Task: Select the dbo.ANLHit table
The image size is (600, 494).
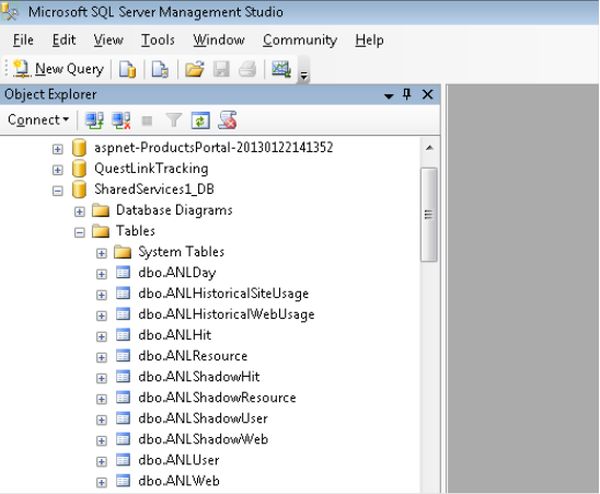Action: (174, 335)
